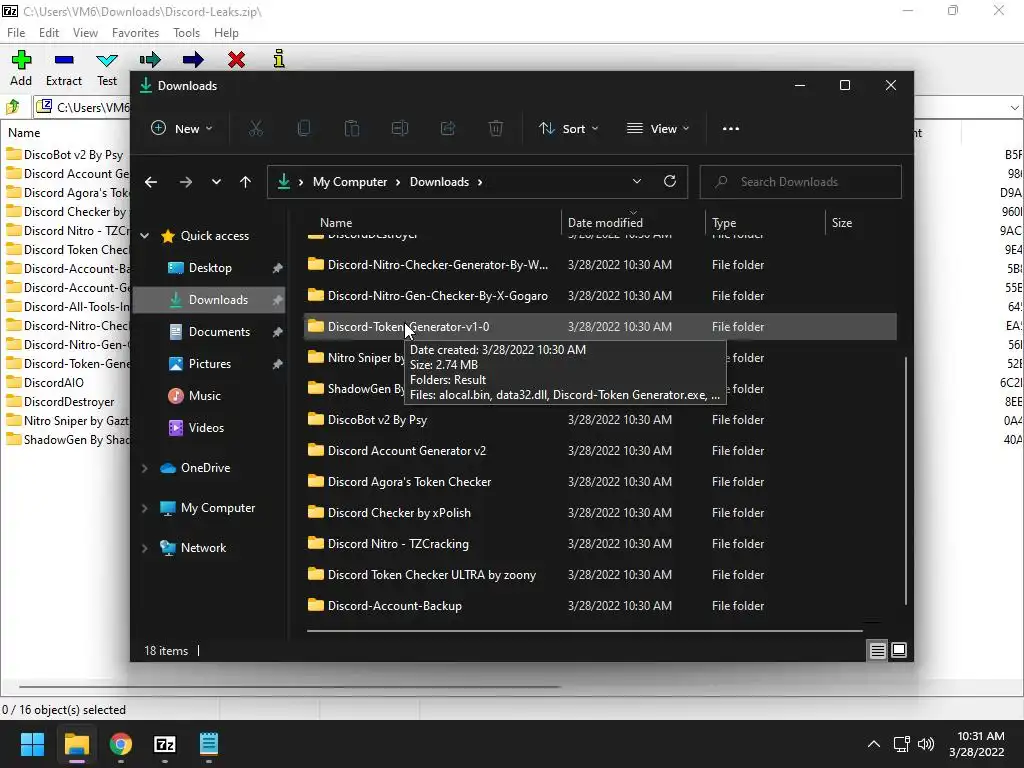Open 7-Zip address bar dropdown arrow
The image size is (1024, 768).
pos(1014,107)
